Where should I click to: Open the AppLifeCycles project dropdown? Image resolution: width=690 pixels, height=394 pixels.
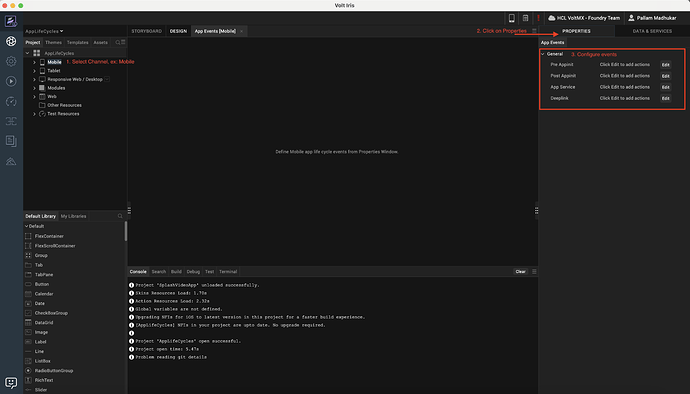pyautogui.click(x=44, y=31)
